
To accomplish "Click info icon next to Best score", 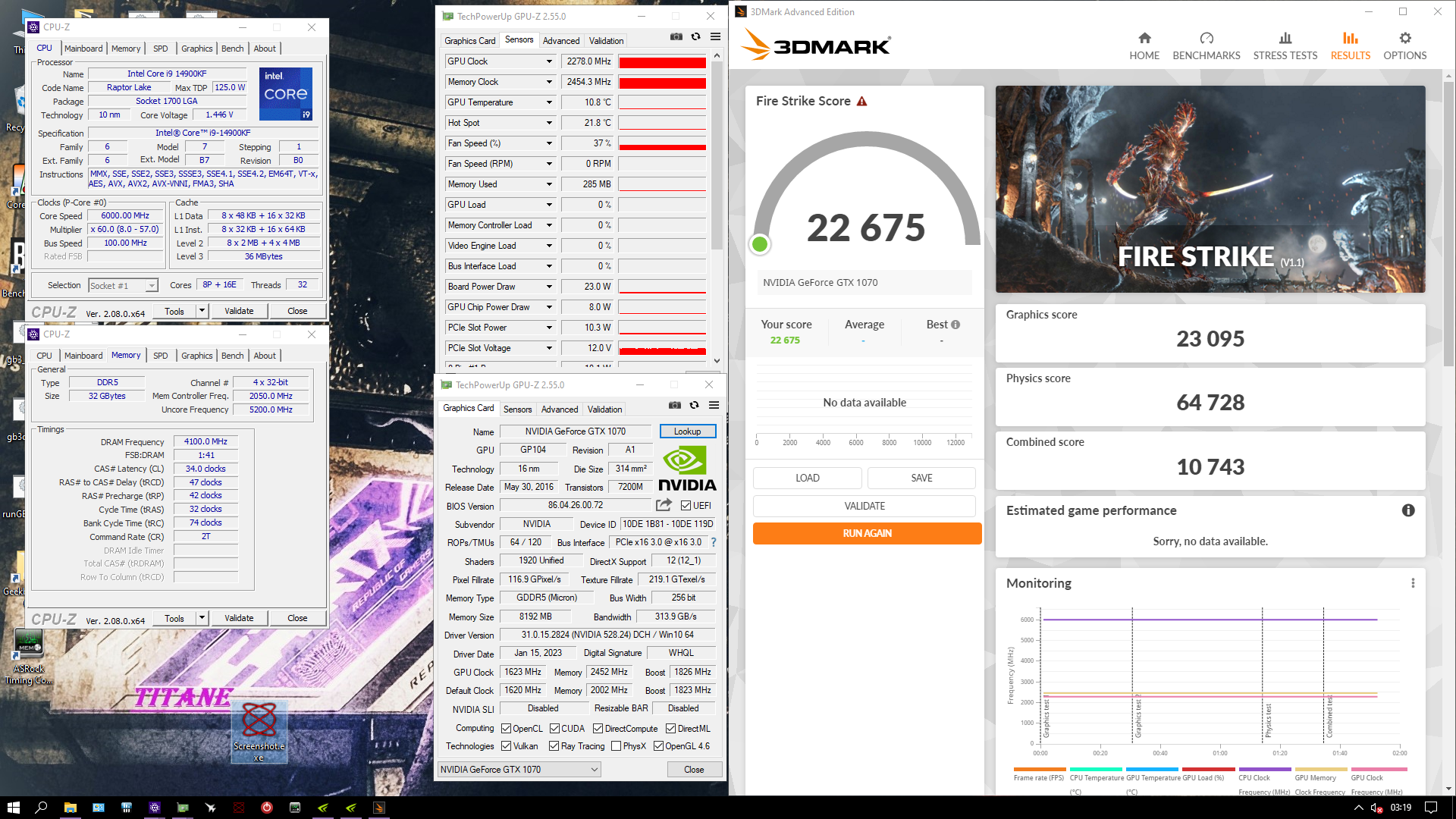I will click(955, 325).
